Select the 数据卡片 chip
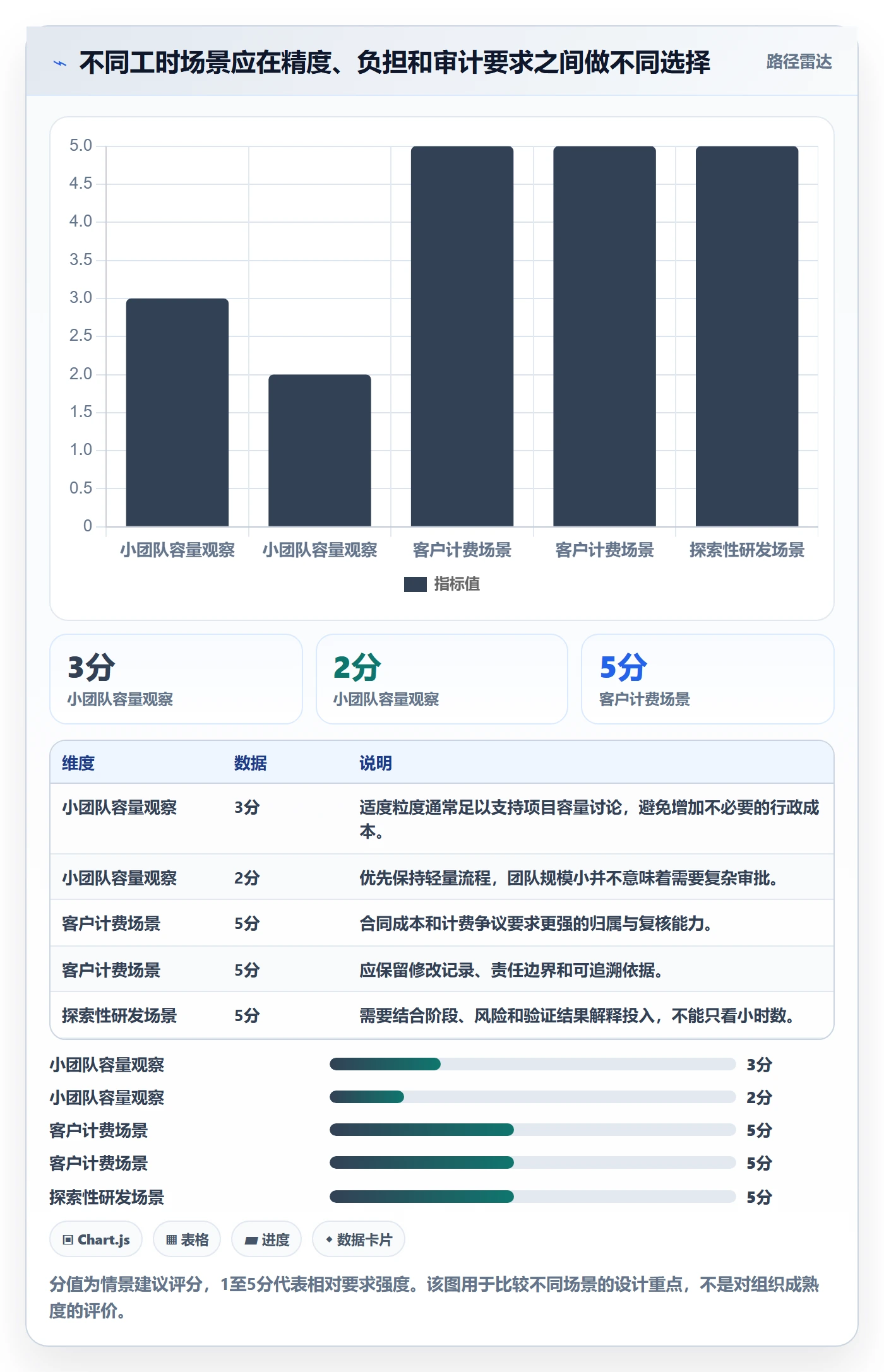The height and width of the screenshot is (1372, 884). pyautogui.click(x=359, y=1239)
